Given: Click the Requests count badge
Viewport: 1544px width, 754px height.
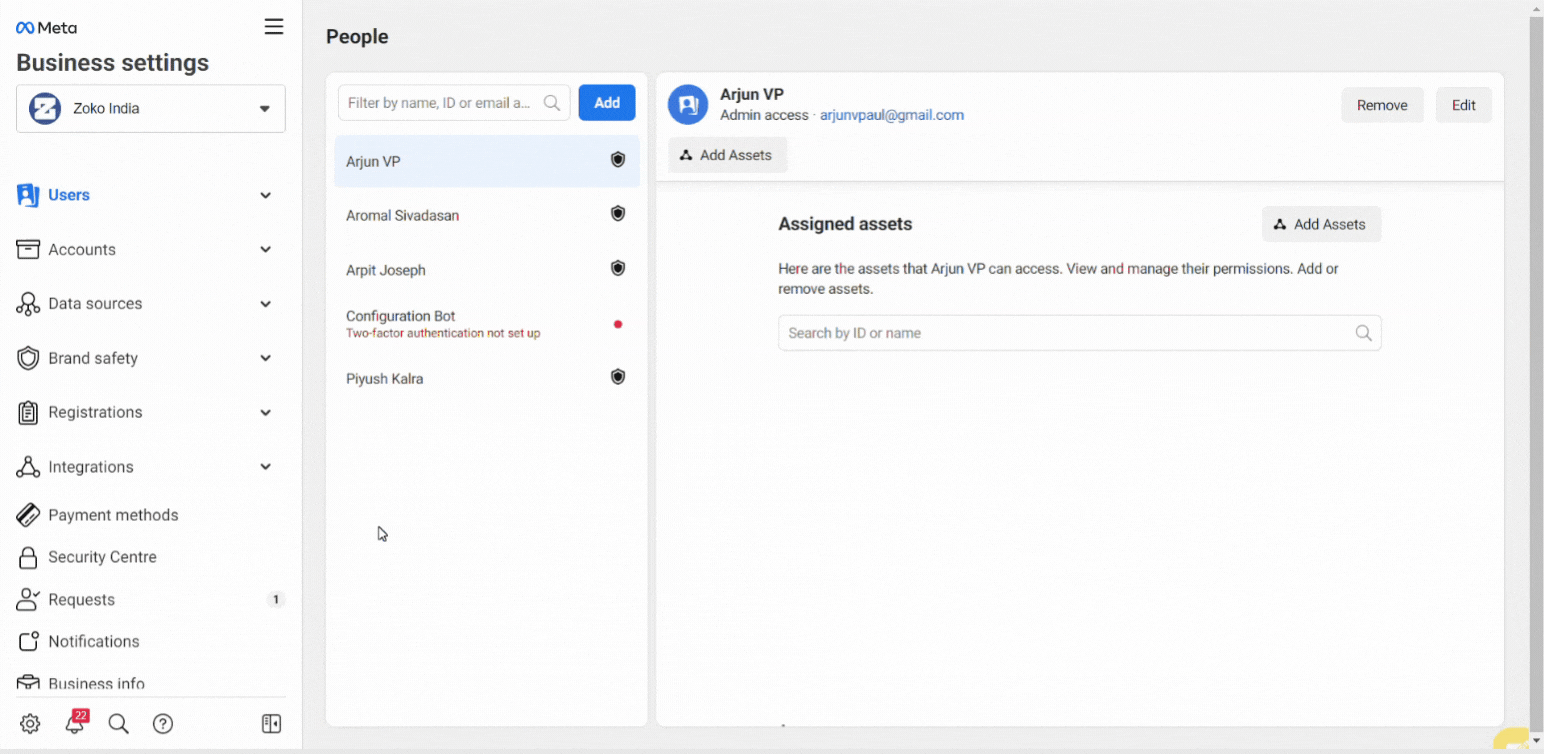Looking at the screenshot, I should [x=275, y=600].
